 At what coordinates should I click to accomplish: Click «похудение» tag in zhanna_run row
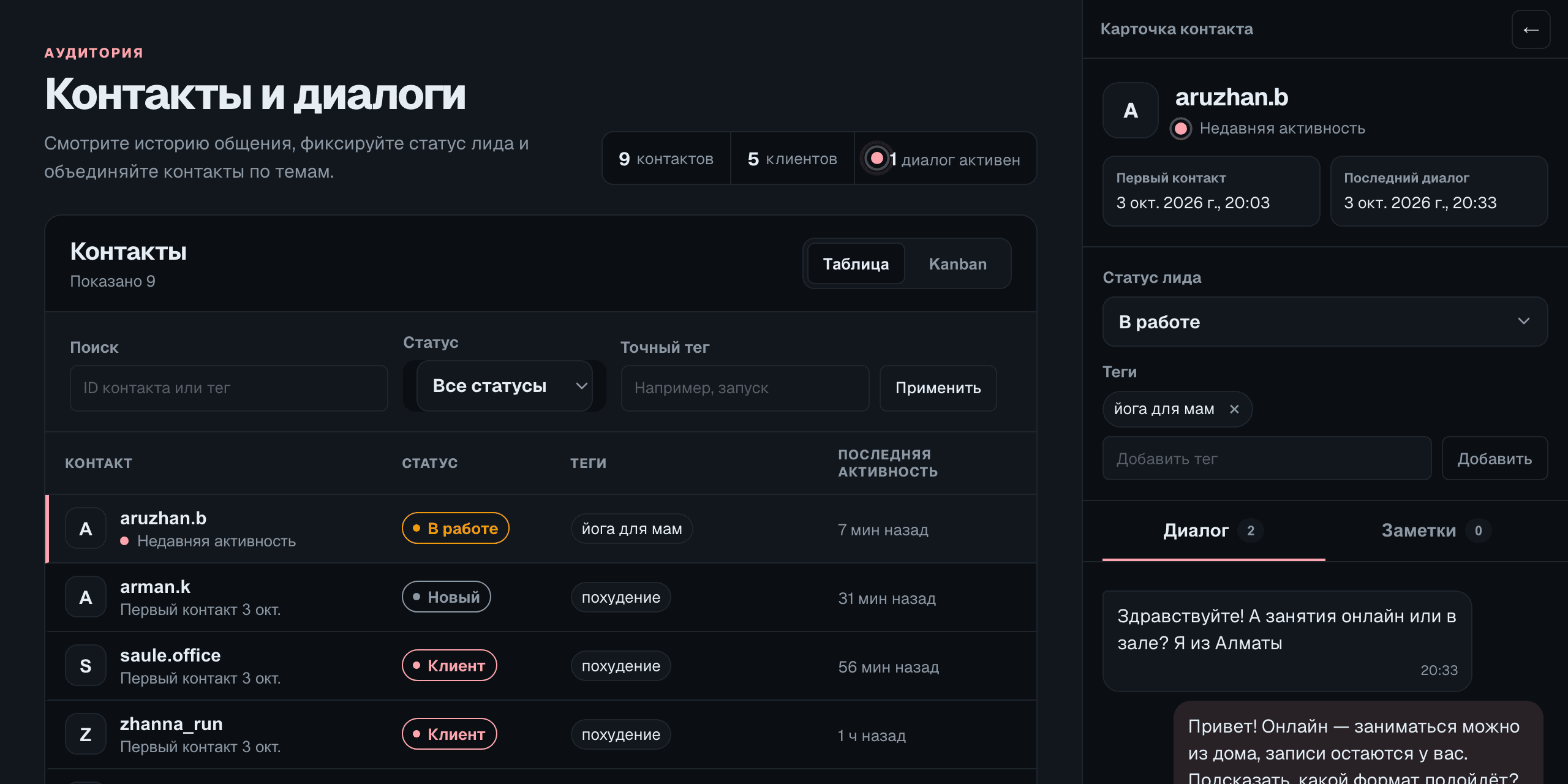[620, 734]
